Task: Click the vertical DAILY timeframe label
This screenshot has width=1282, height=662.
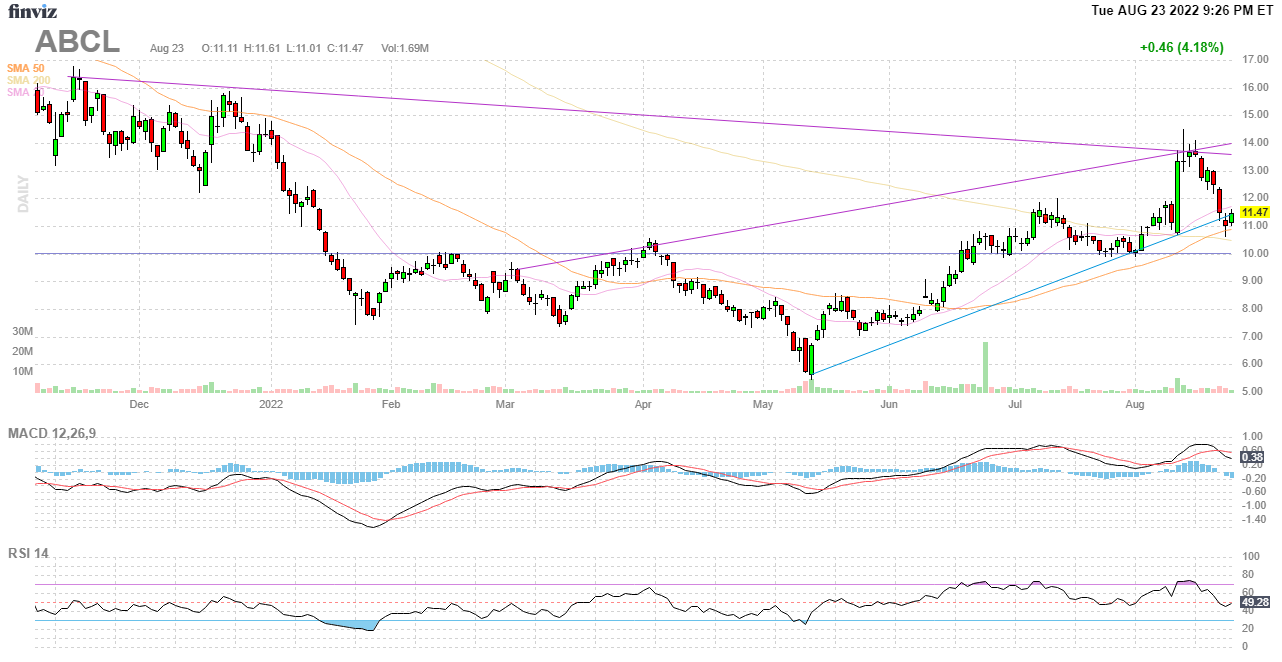Action: (x=22, y=194)
